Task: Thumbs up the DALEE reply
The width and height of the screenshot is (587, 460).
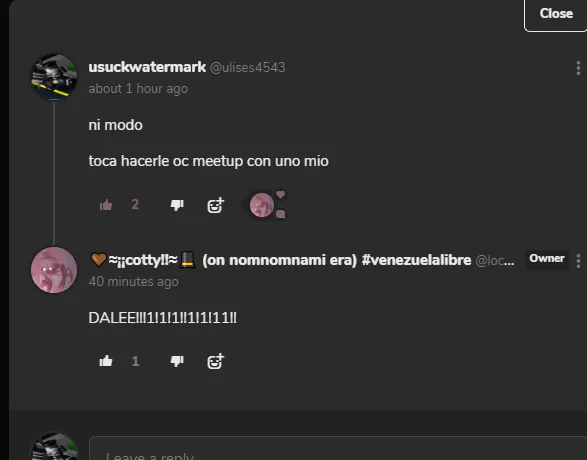Action: 106,361
